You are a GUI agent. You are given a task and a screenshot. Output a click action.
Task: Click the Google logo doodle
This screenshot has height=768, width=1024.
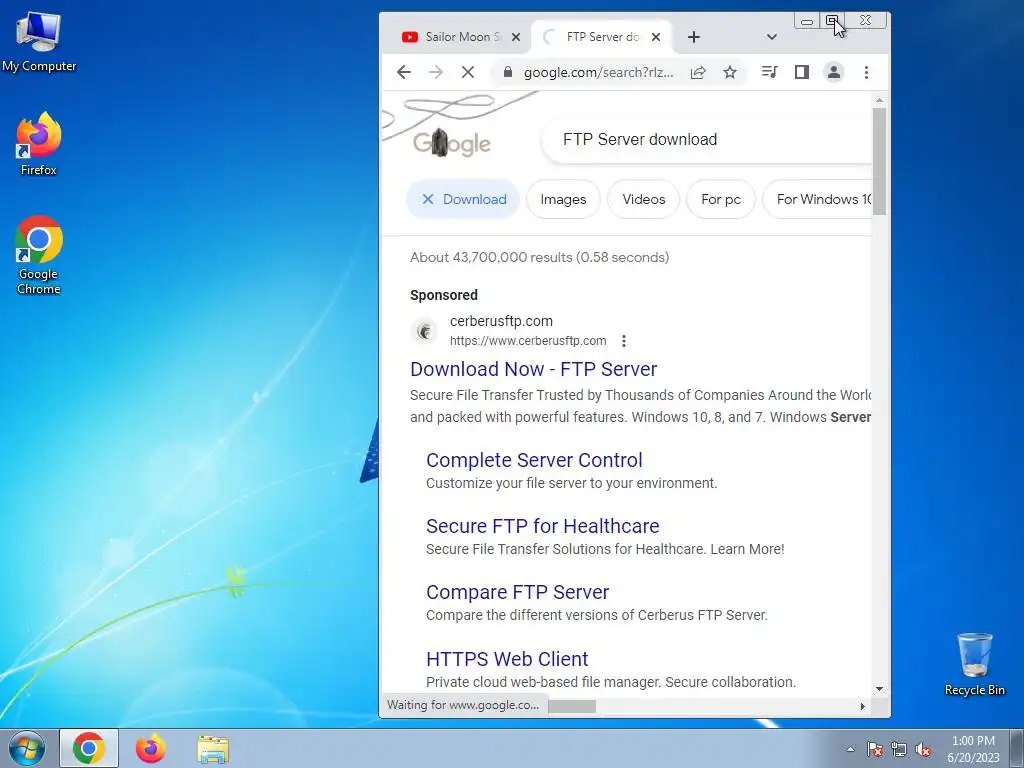point(452,143)
